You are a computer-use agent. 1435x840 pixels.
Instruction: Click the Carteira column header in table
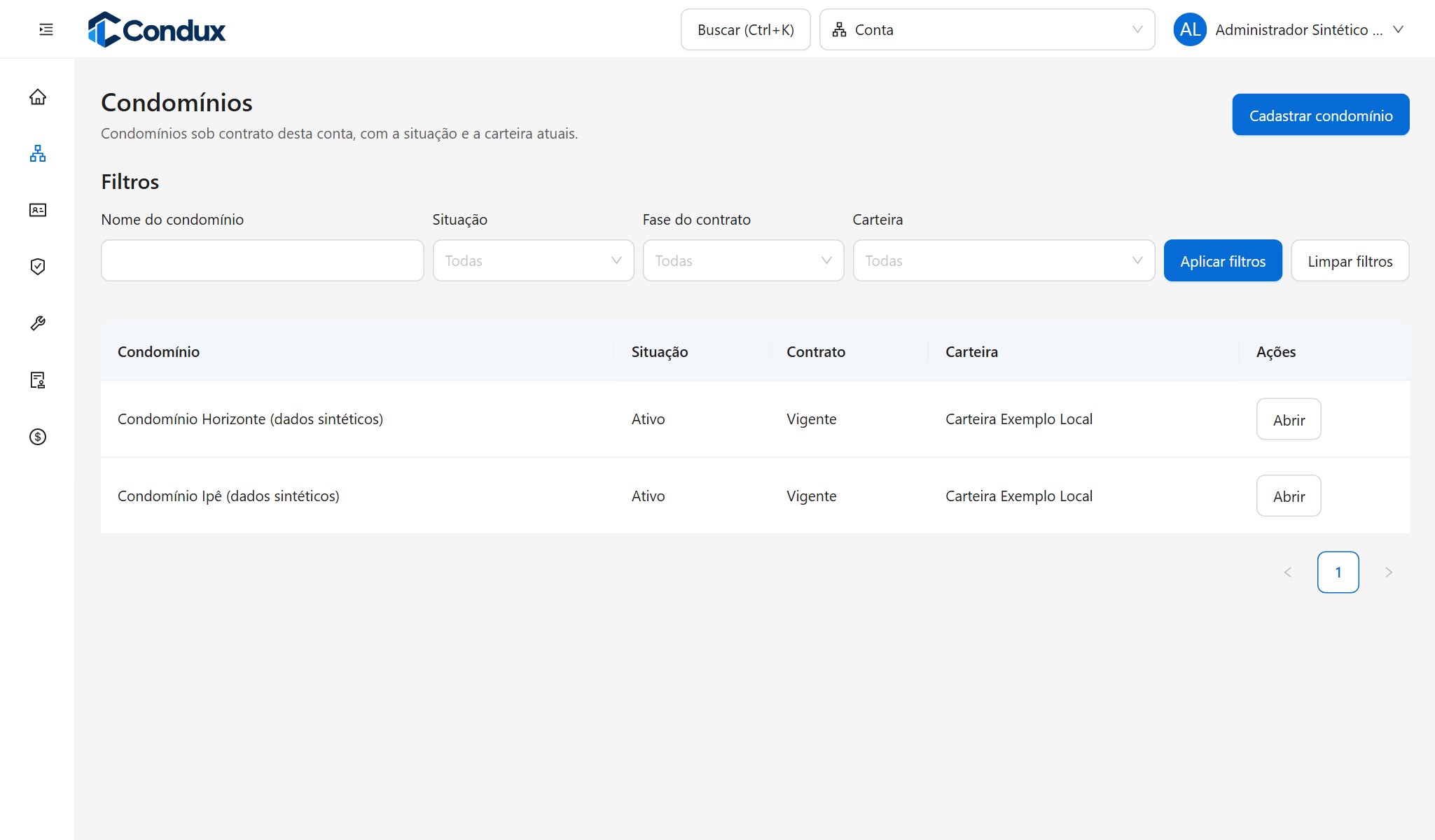1084,352
